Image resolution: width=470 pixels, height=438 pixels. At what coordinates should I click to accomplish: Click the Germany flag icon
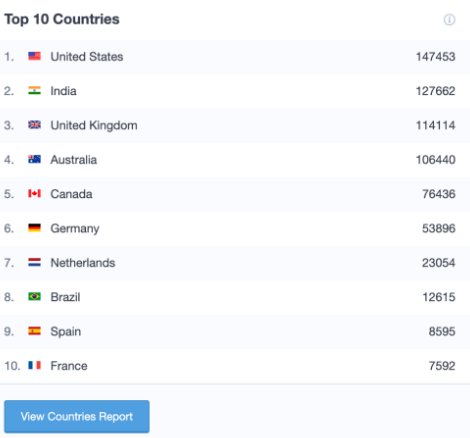(34, 228)
